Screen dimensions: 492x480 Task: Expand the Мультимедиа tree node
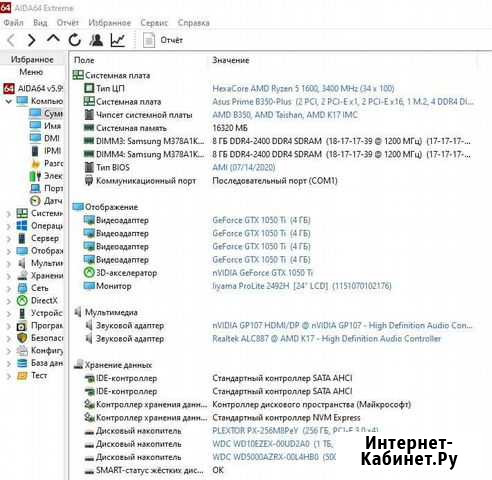[x=9, y=264]
